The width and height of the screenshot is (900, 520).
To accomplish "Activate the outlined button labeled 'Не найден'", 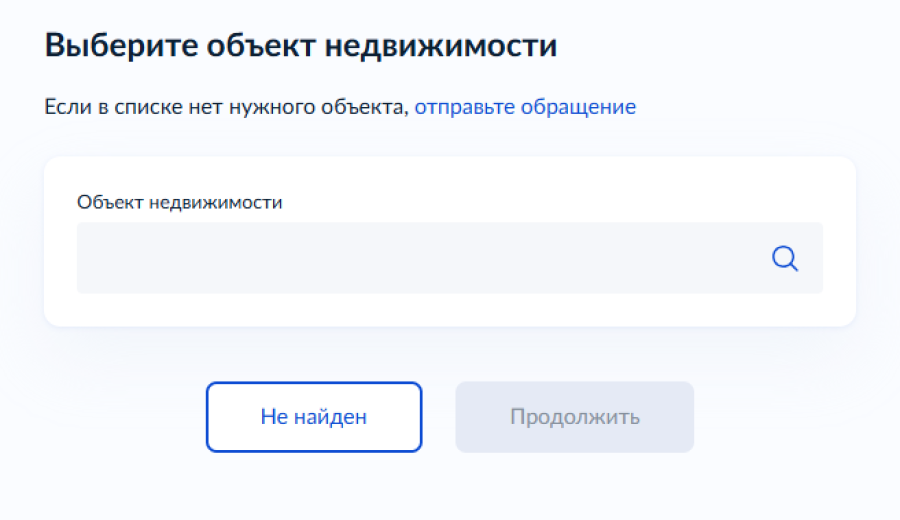I will pyautogui.click(x=314, y=417).
